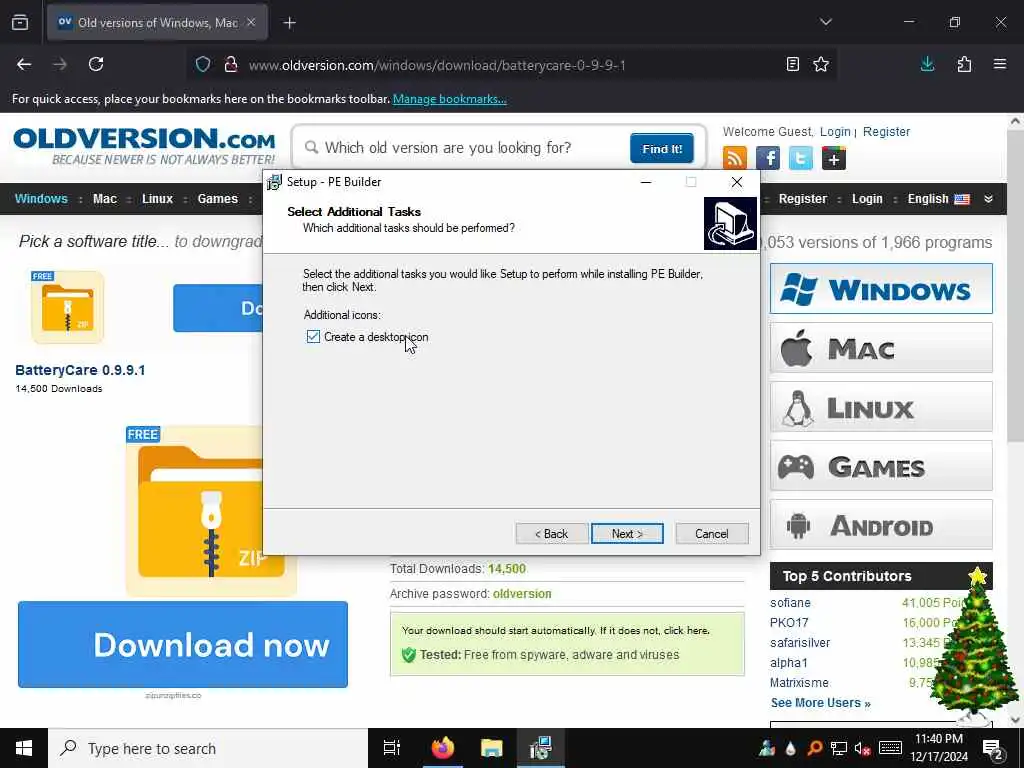The width and height of the screenshot is (1024, 768).
Task: Select Mac in the nav bar
Action: pos(104,199)
